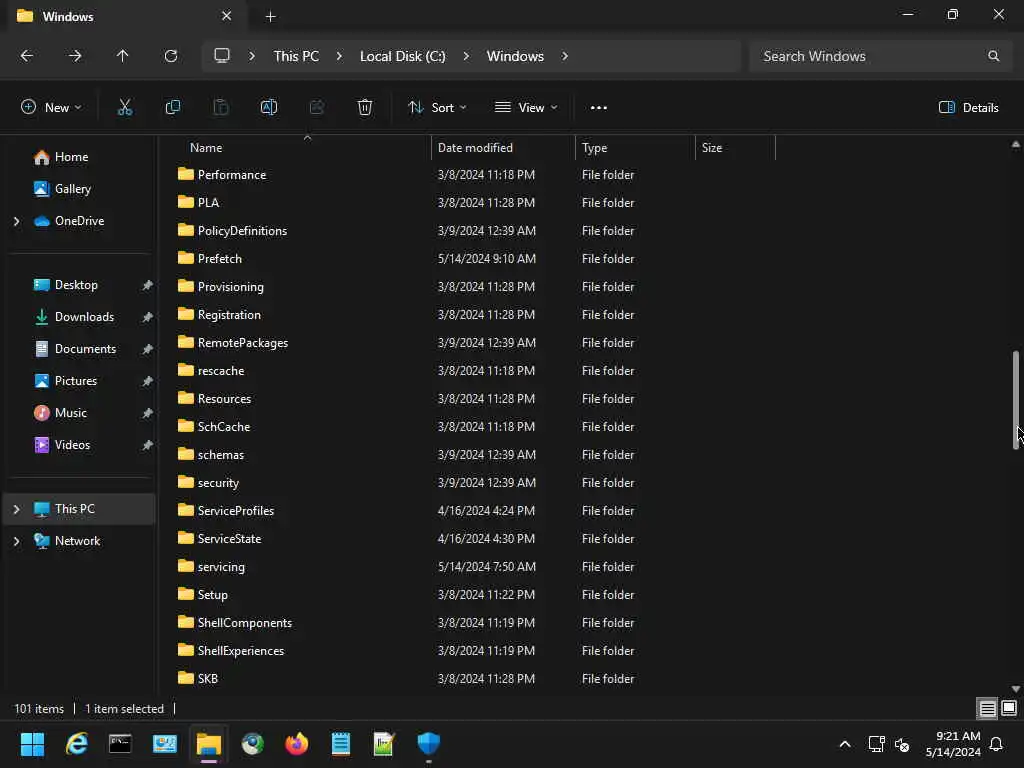This screenshot has width=1024, height=768.
Task: Add a new tab with plus
Action: (x=270, y=17)
